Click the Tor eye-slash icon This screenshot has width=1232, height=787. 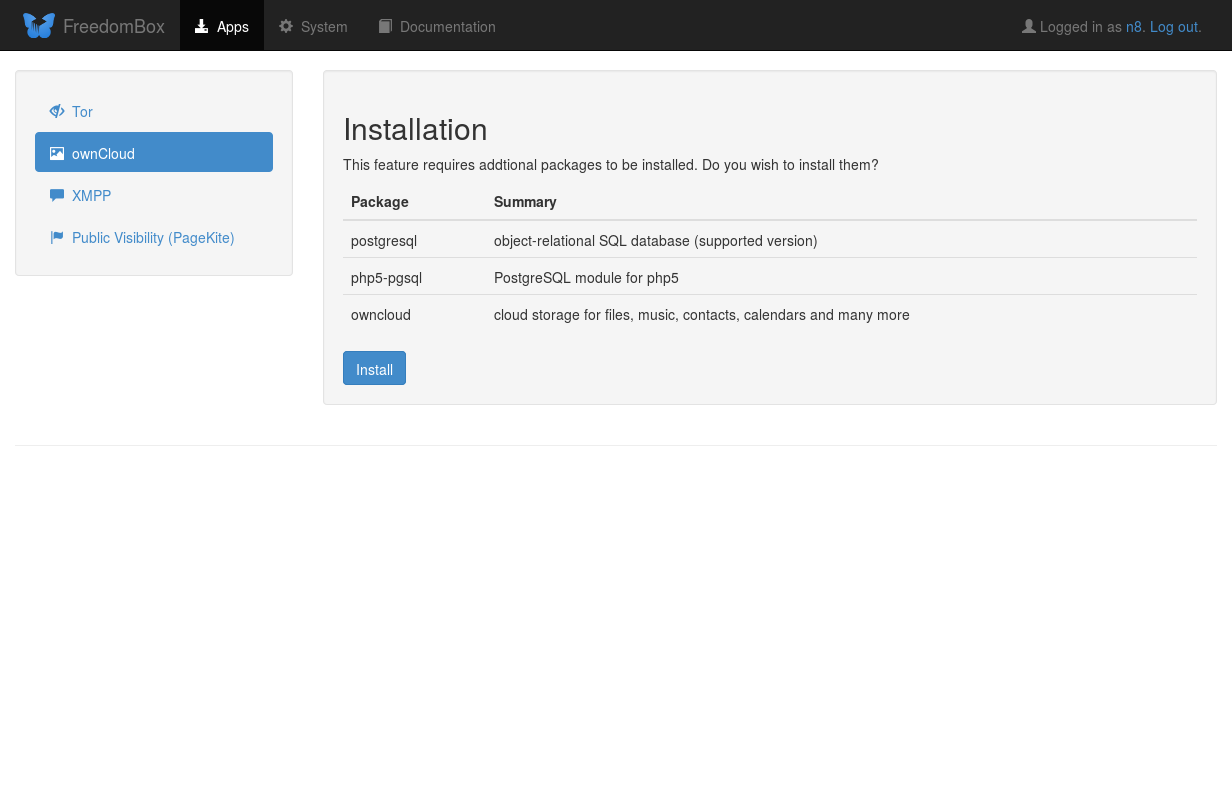[x=57, y=112]
